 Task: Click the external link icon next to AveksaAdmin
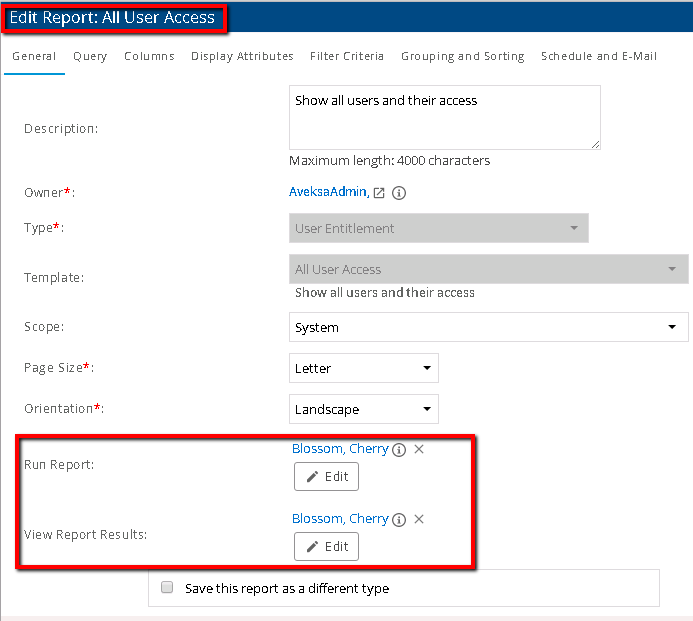coord(379,193)
